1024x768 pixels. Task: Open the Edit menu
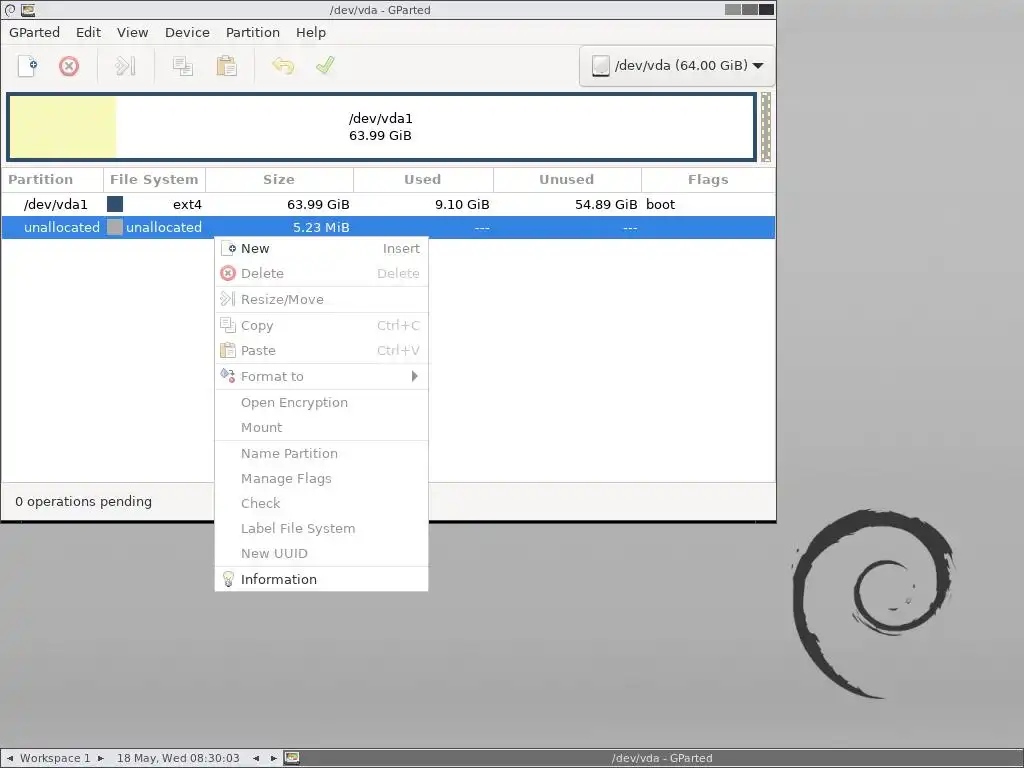pos(88,32)
